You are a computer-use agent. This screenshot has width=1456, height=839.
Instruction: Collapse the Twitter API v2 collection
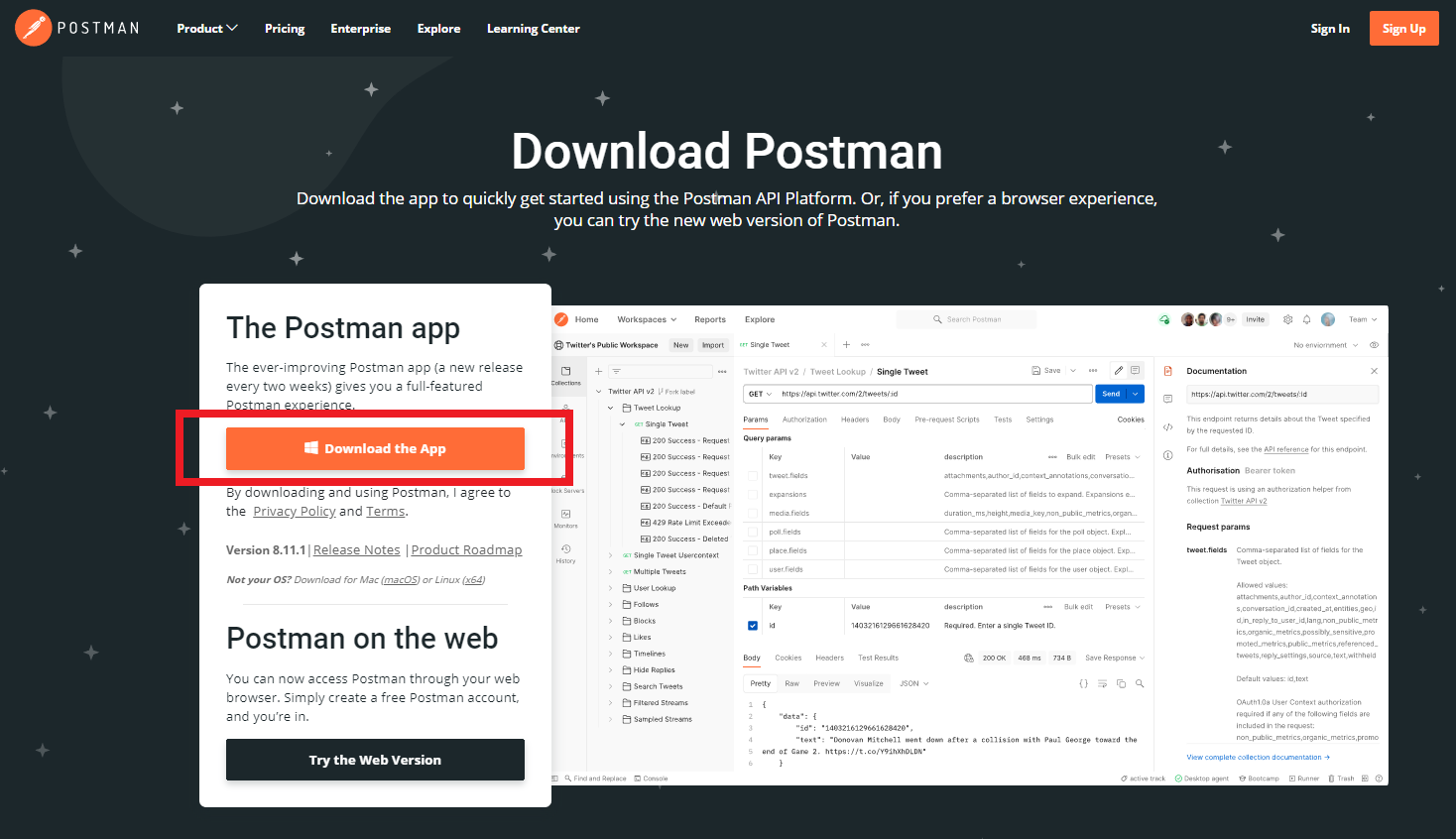(x=599, y=392)
